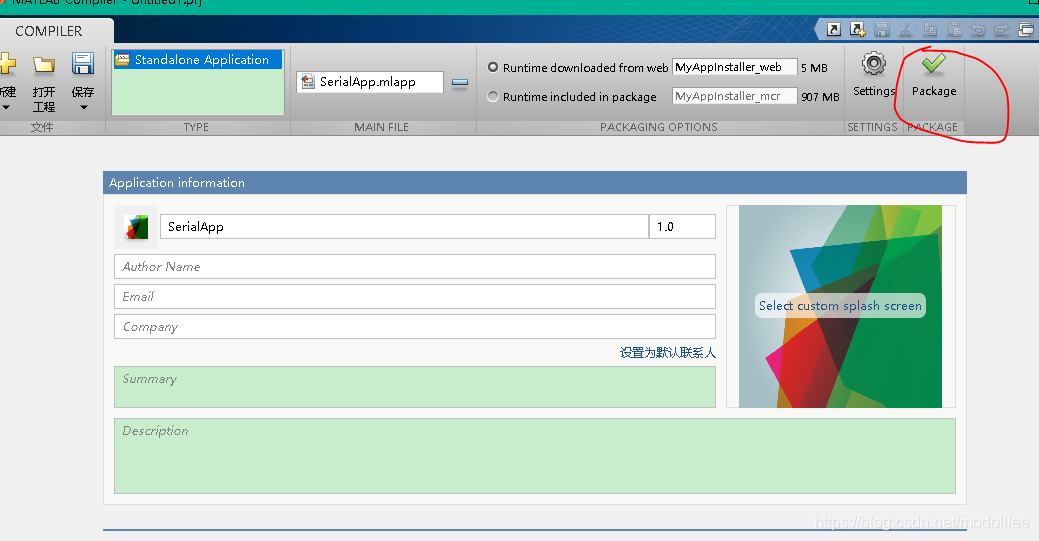The image size is (1039, 541).
Task: Click 设置为默认联系人 link
Action: click(667, 353)
